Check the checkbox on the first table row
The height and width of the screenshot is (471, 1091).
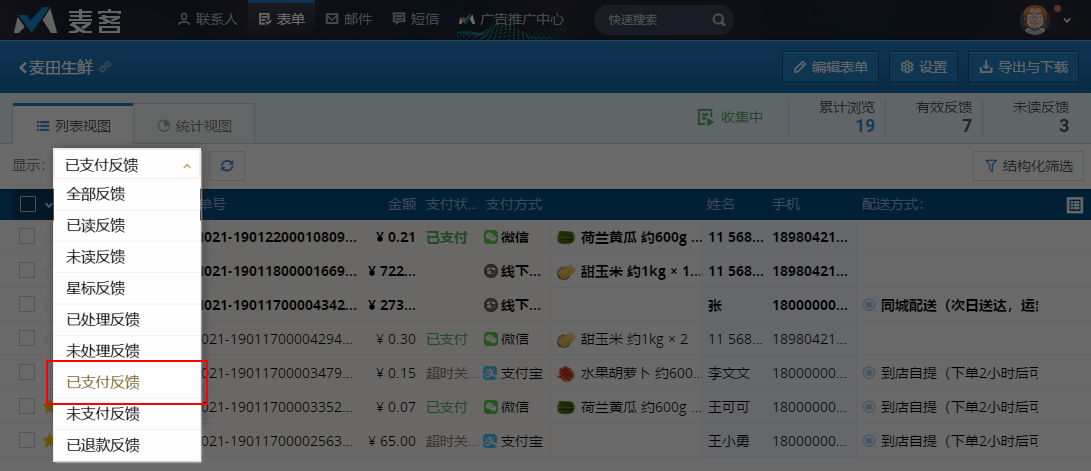point(28,237)
